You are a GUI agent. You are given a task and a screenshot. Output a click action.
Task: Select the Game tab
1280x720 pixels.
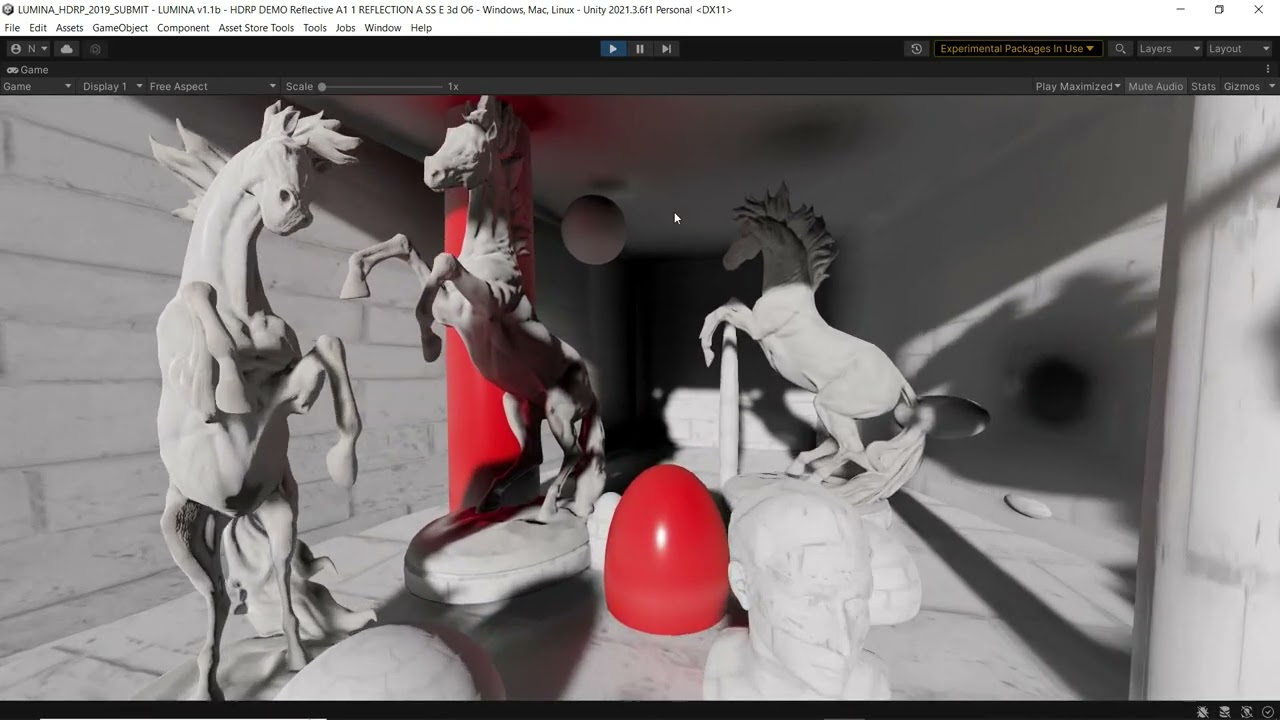pos(28,70)
